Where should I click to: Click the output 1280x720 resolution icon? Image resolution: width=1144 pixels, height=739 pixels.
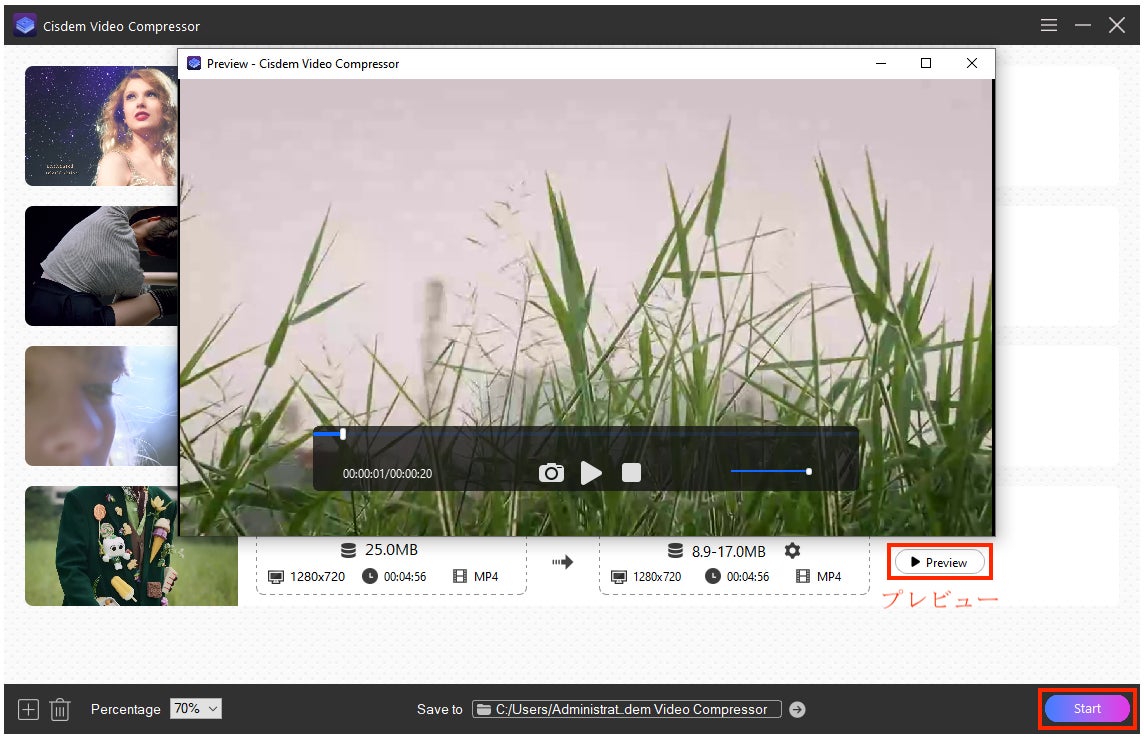pos(619,577)
